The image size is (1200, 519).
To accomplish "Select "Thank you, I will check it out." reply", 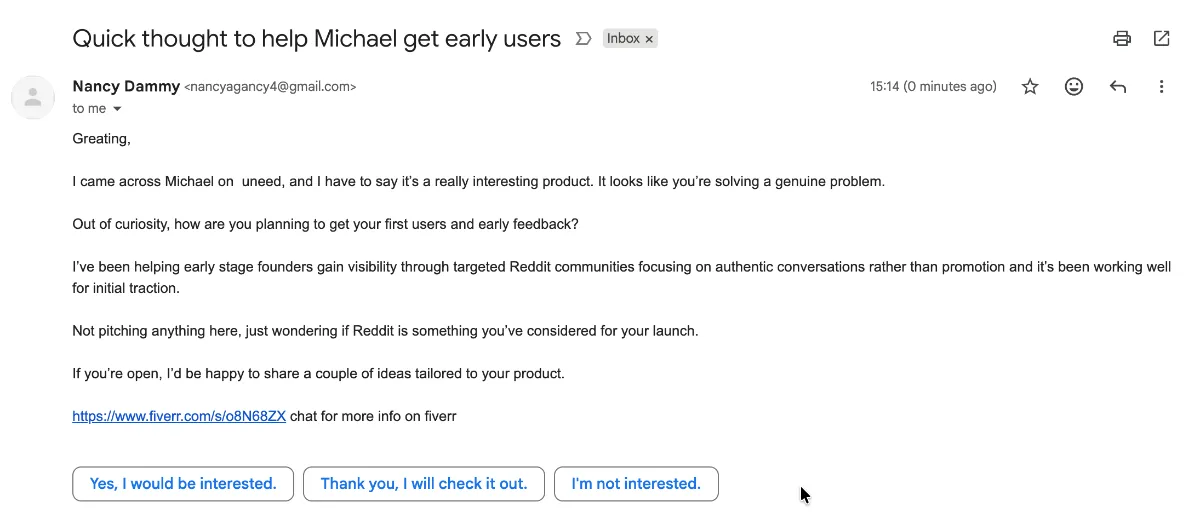I will click(424, 484).
